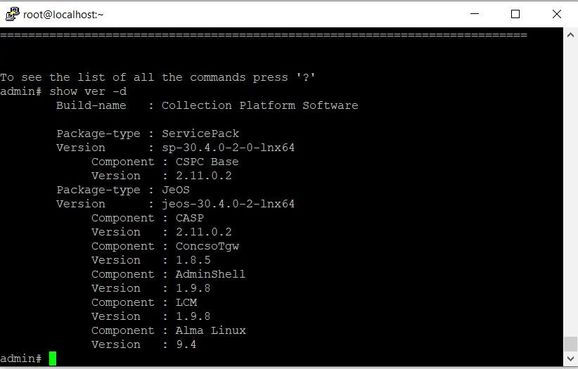Click the root@localhost:~ window title
The width and height of the screenshot is (578, 369).
pyautogui.click(x=63, y=15)
